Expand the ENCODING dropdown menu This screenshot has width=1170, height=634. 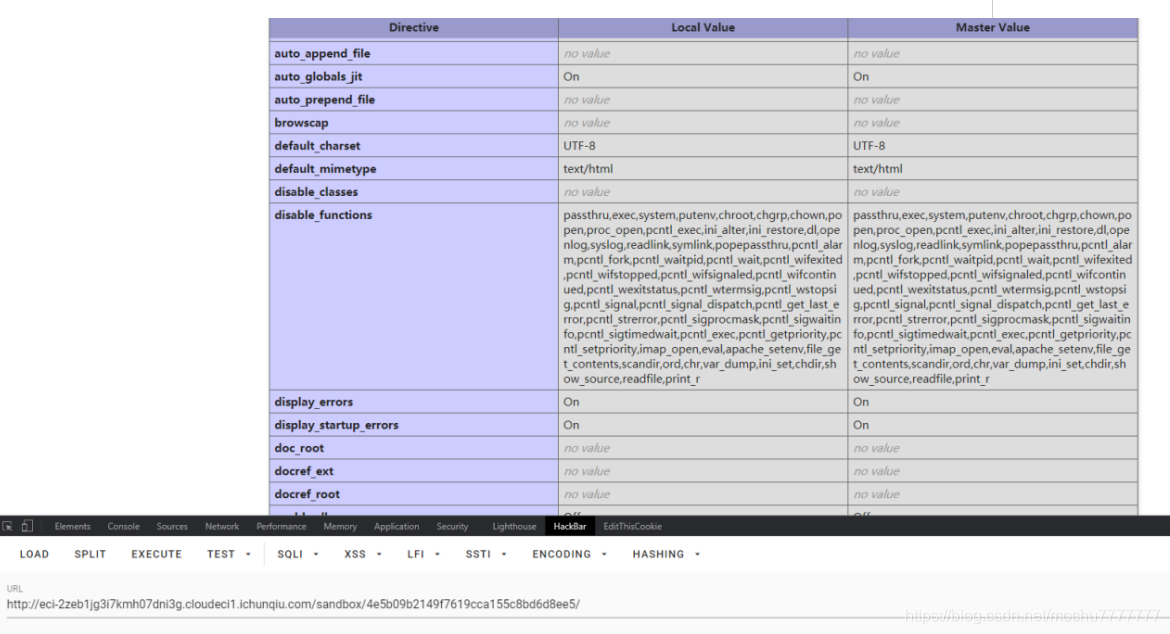pos(569,554)
